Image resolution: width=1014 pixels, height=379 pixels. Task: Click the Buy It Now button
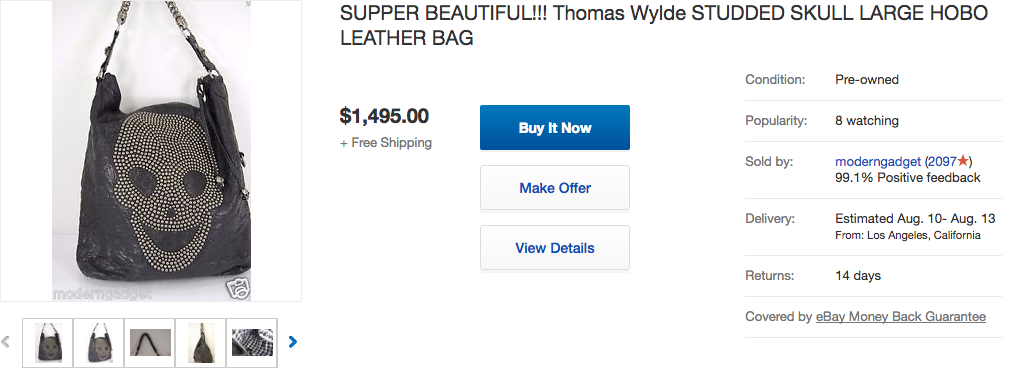click(554, 127)
